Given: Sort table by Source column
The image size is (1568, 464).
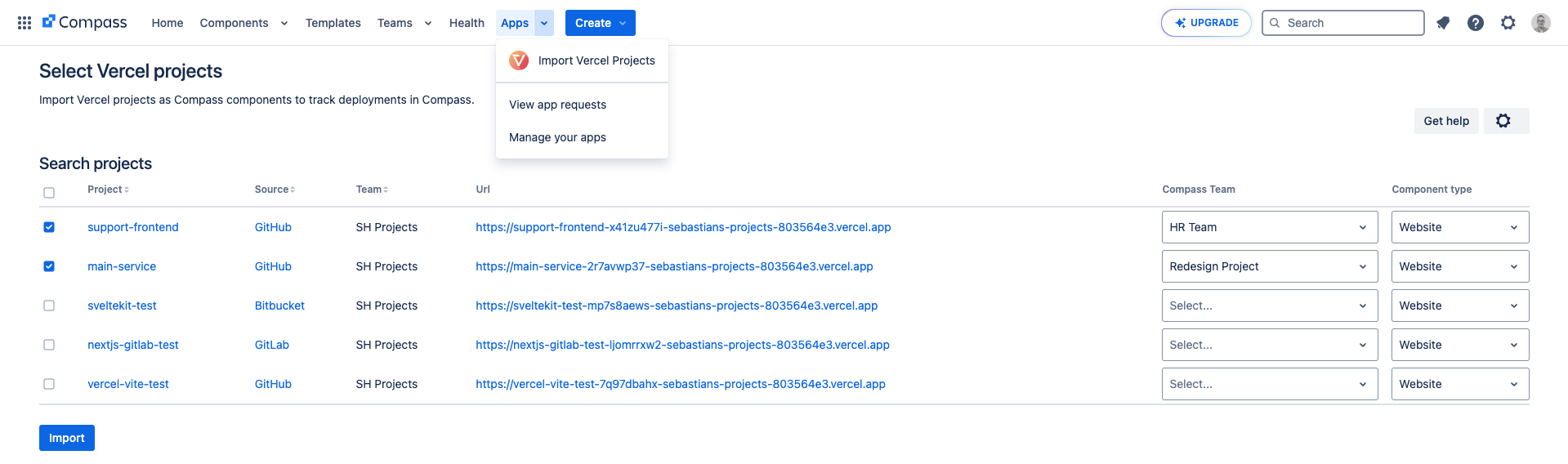Looking at the screenshot, I should pos(275,190).
